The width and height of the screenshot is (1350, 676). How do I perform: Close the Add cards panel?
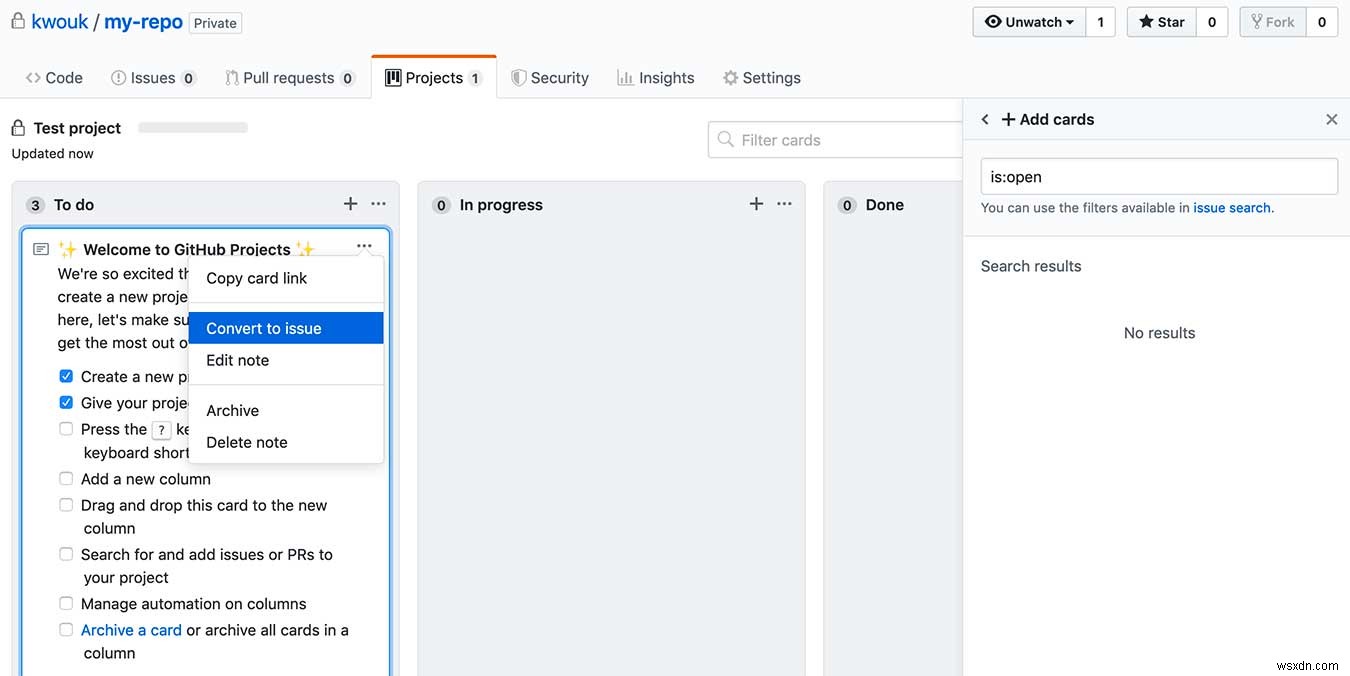coord(1331,118)
